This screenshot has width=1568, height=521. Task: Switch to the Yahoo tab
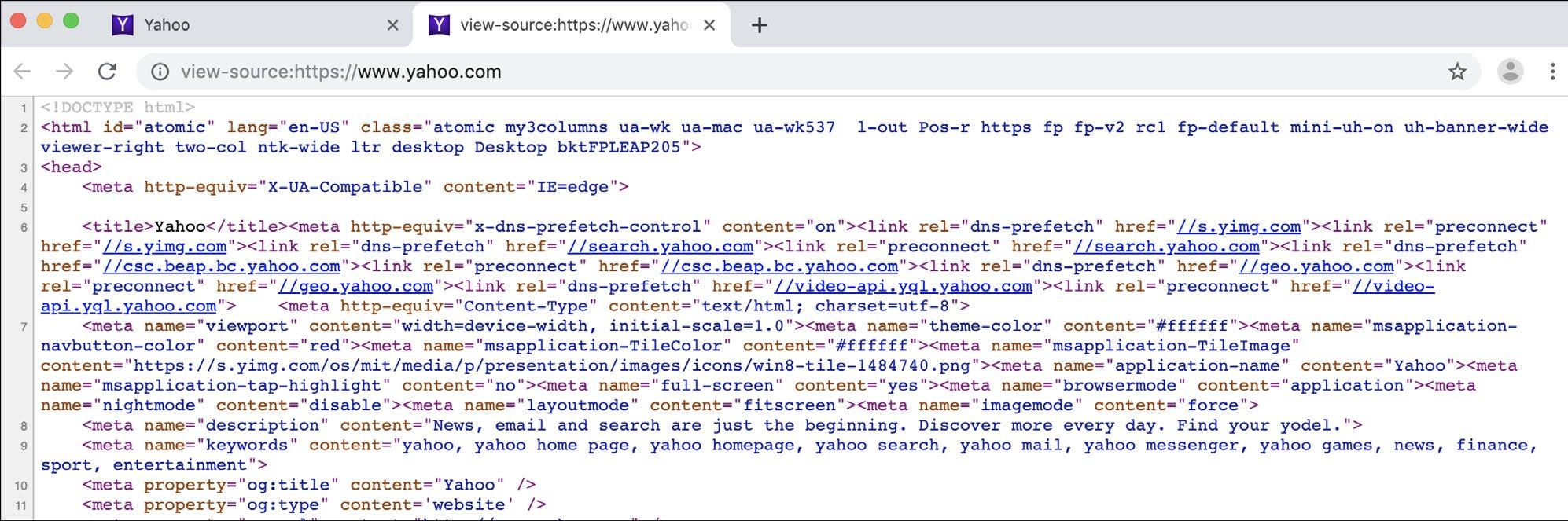point(255,25)
